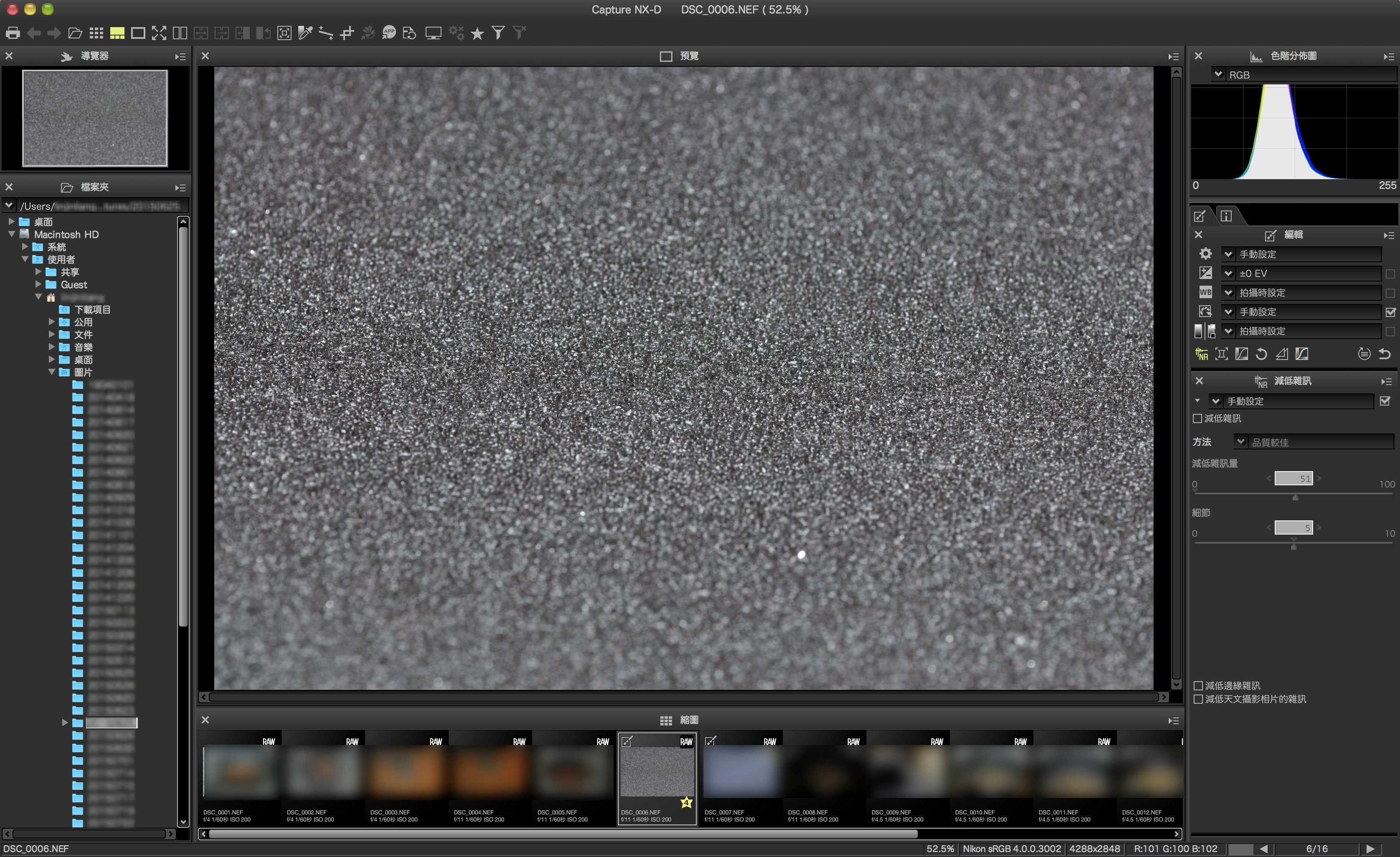1400x857 pixels.
Task: Collapse the 圖片 folder
Action: pos(52,372)
